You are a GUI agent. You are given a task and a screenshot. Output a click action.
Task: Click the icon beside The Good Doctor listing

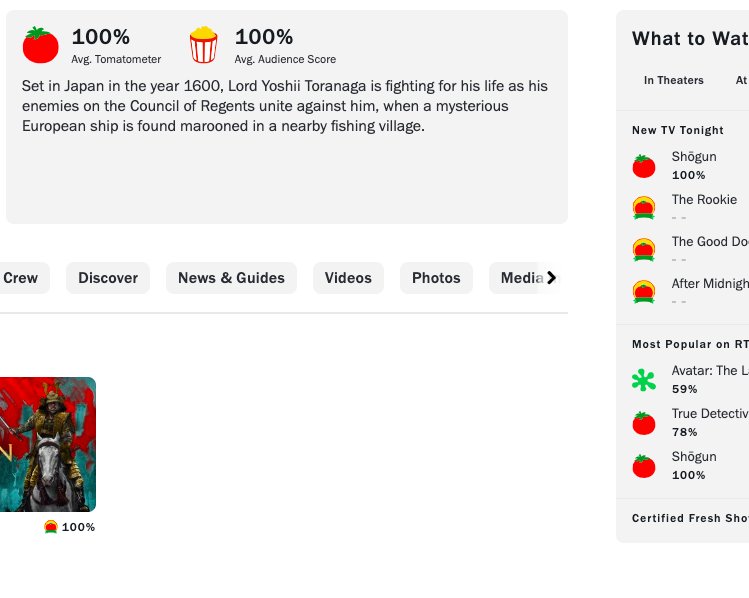(x=644, y=250)
